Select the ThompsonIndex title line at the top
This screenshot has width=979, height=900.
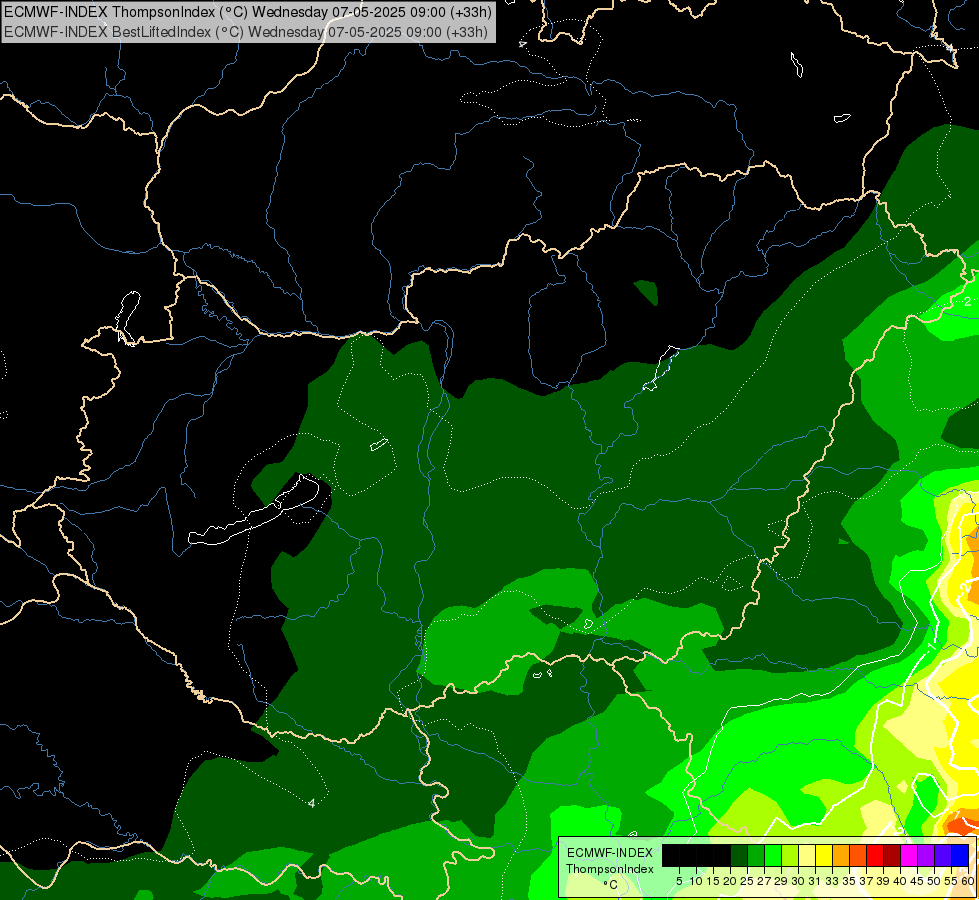coord(248,11)
